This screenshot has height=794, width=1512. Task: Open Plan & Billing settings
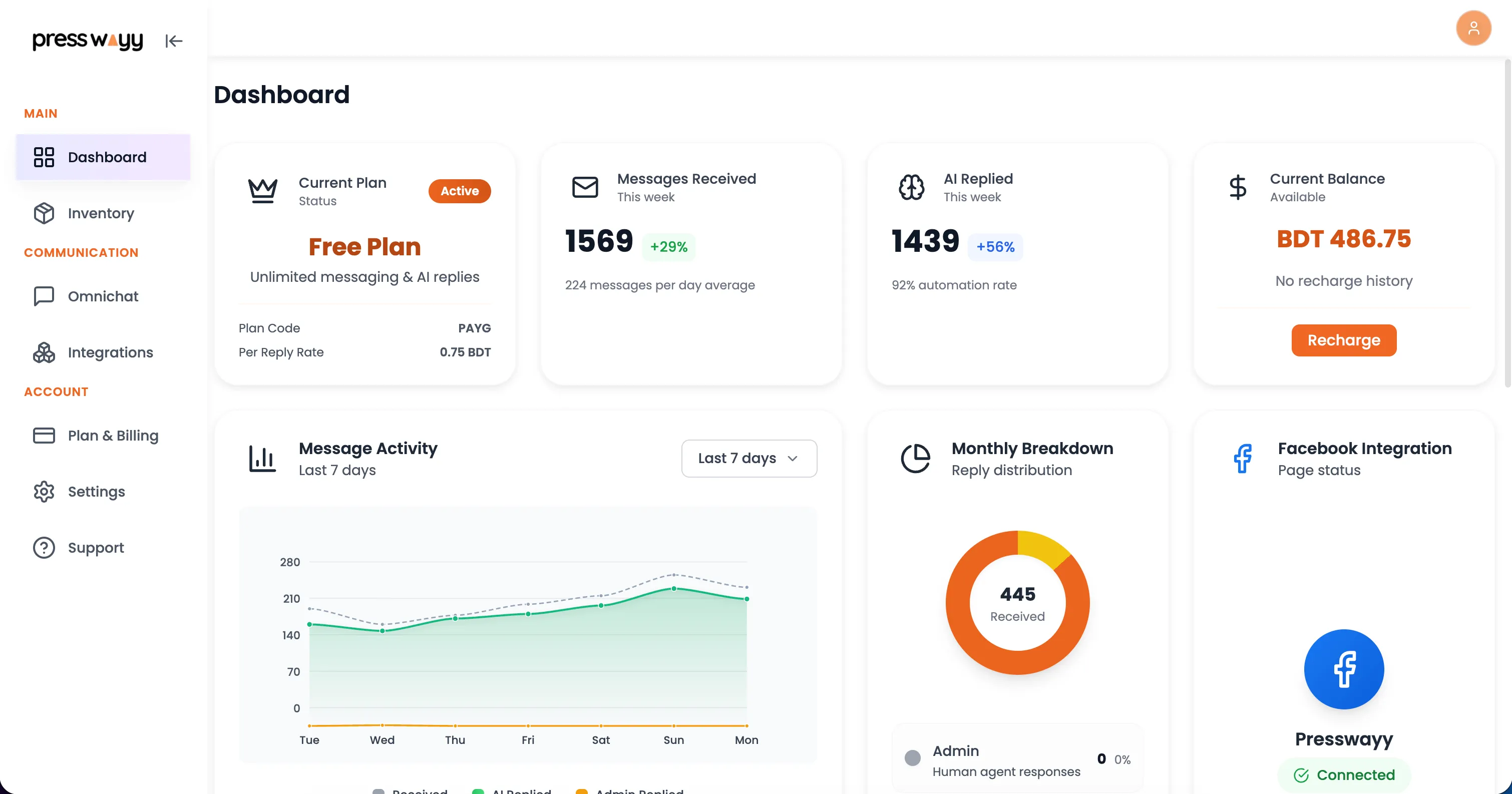113,436
